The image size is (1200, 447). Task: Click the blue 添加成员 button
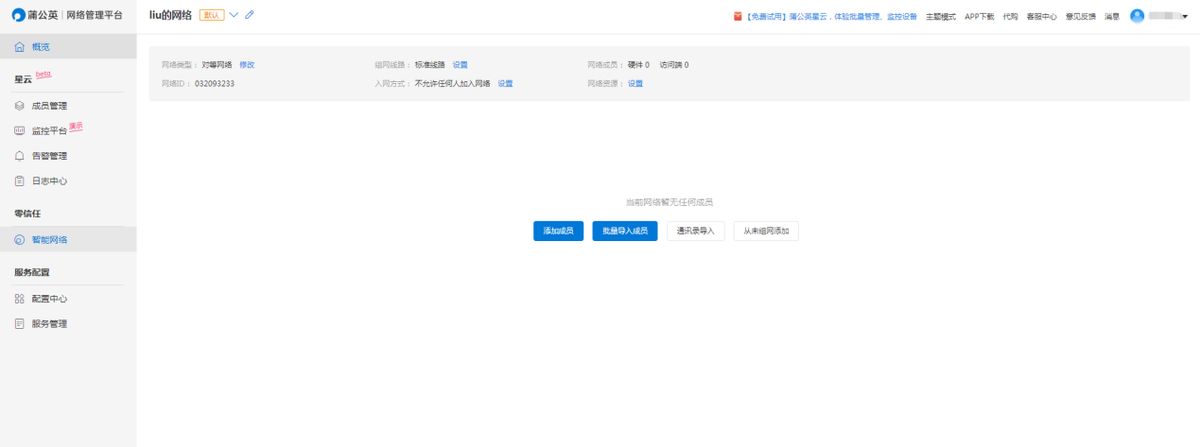(x=558, y=231)
